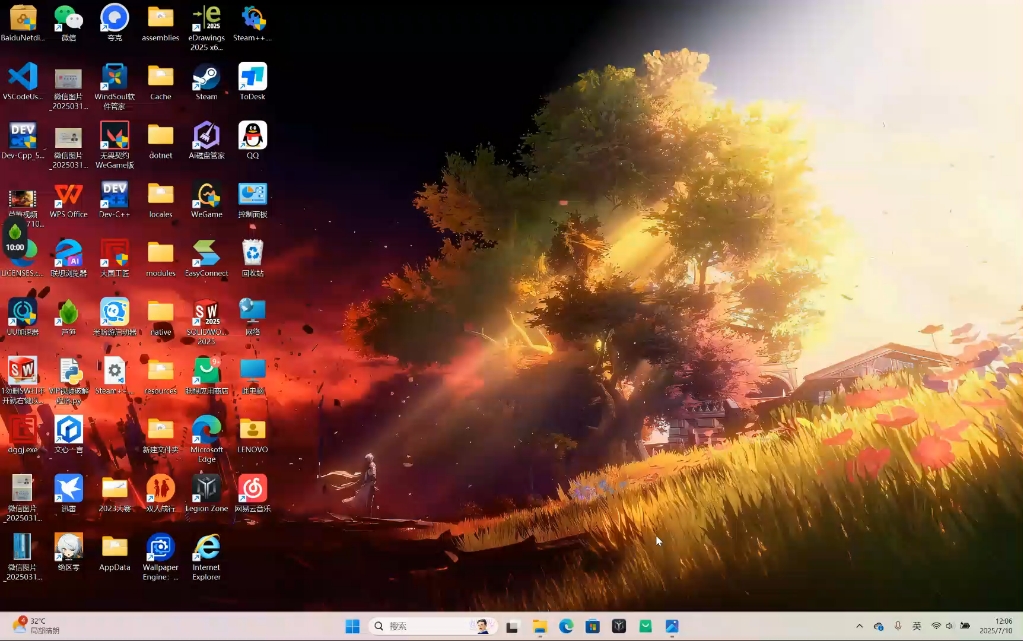The width and height of the screenshot is (1023, 641).
Task: Click the taskbar search box
Action: 432,627
